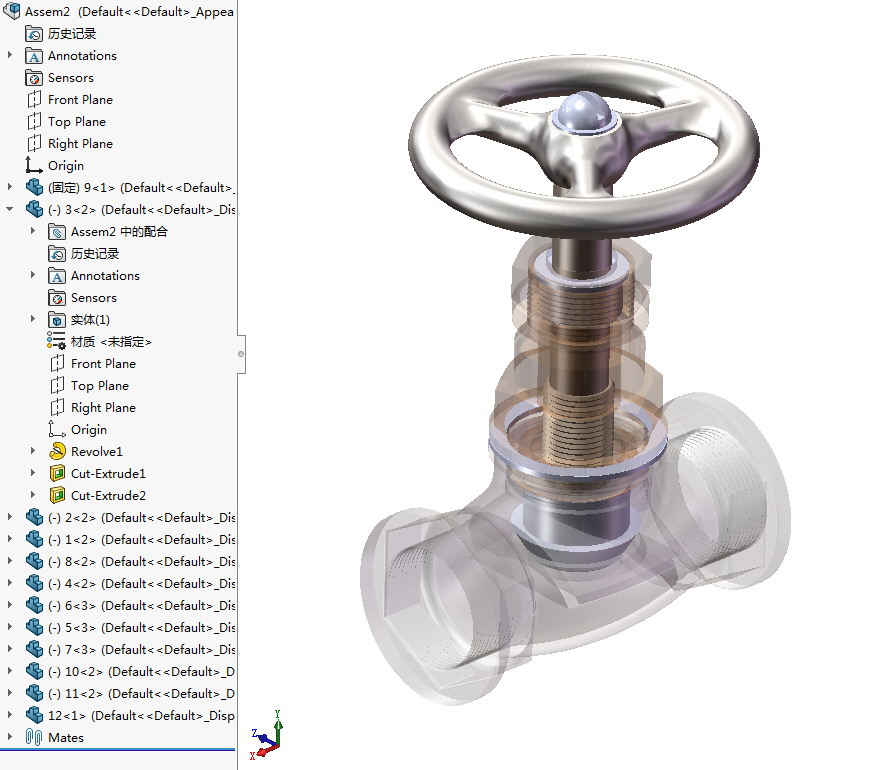Click the '材质 <未指定>' material text
Viewport: 871px width, 770px height.
(111, 342)
